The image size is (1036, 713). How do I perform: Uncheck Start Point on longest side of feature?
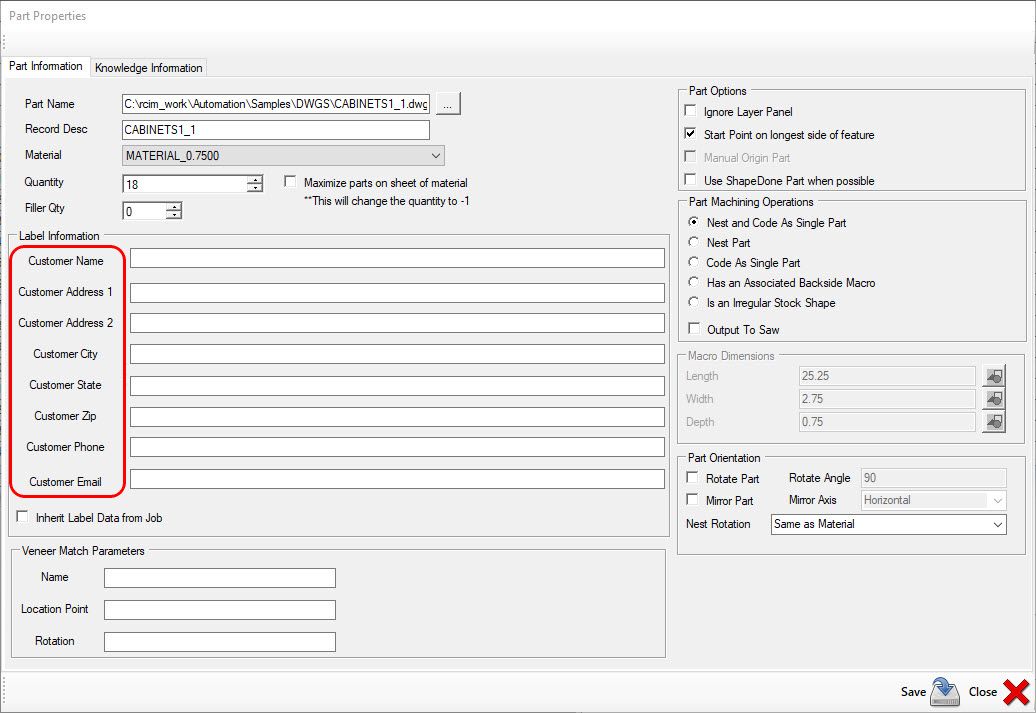point(688,134)
